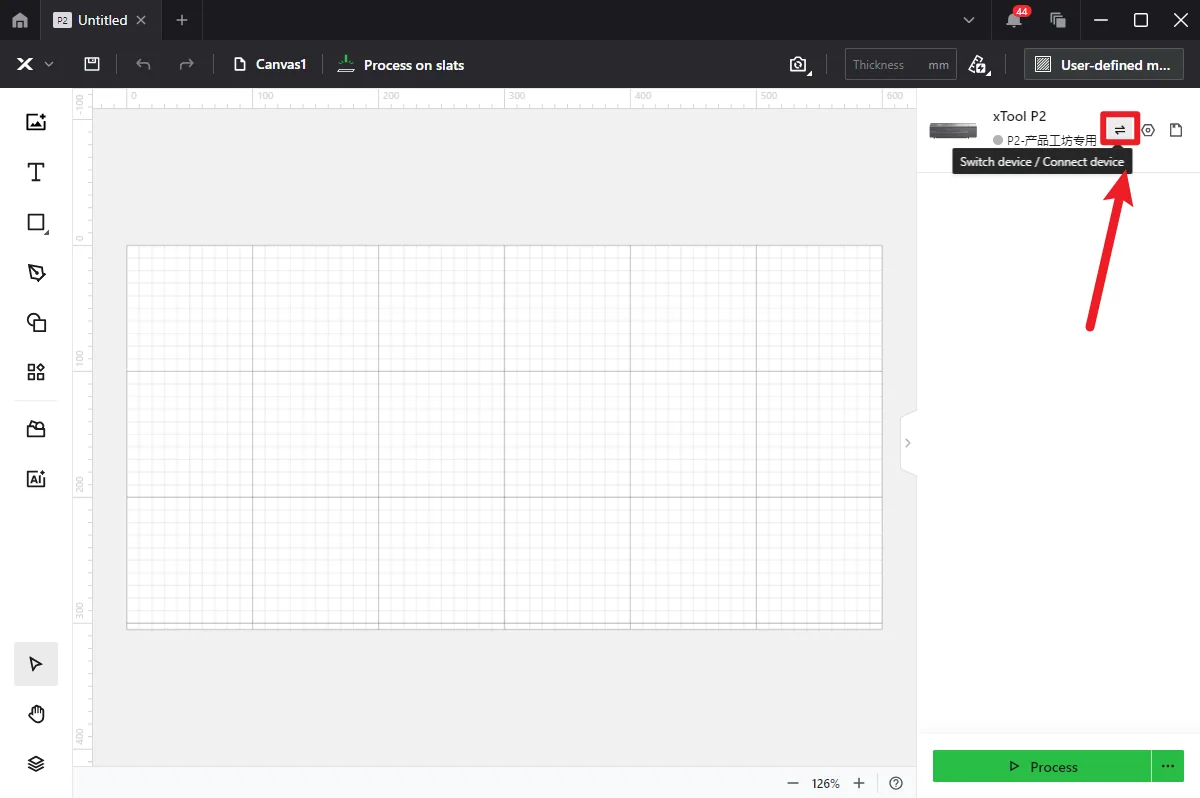Switch to the Untitled project tab

tap(102, 20)
